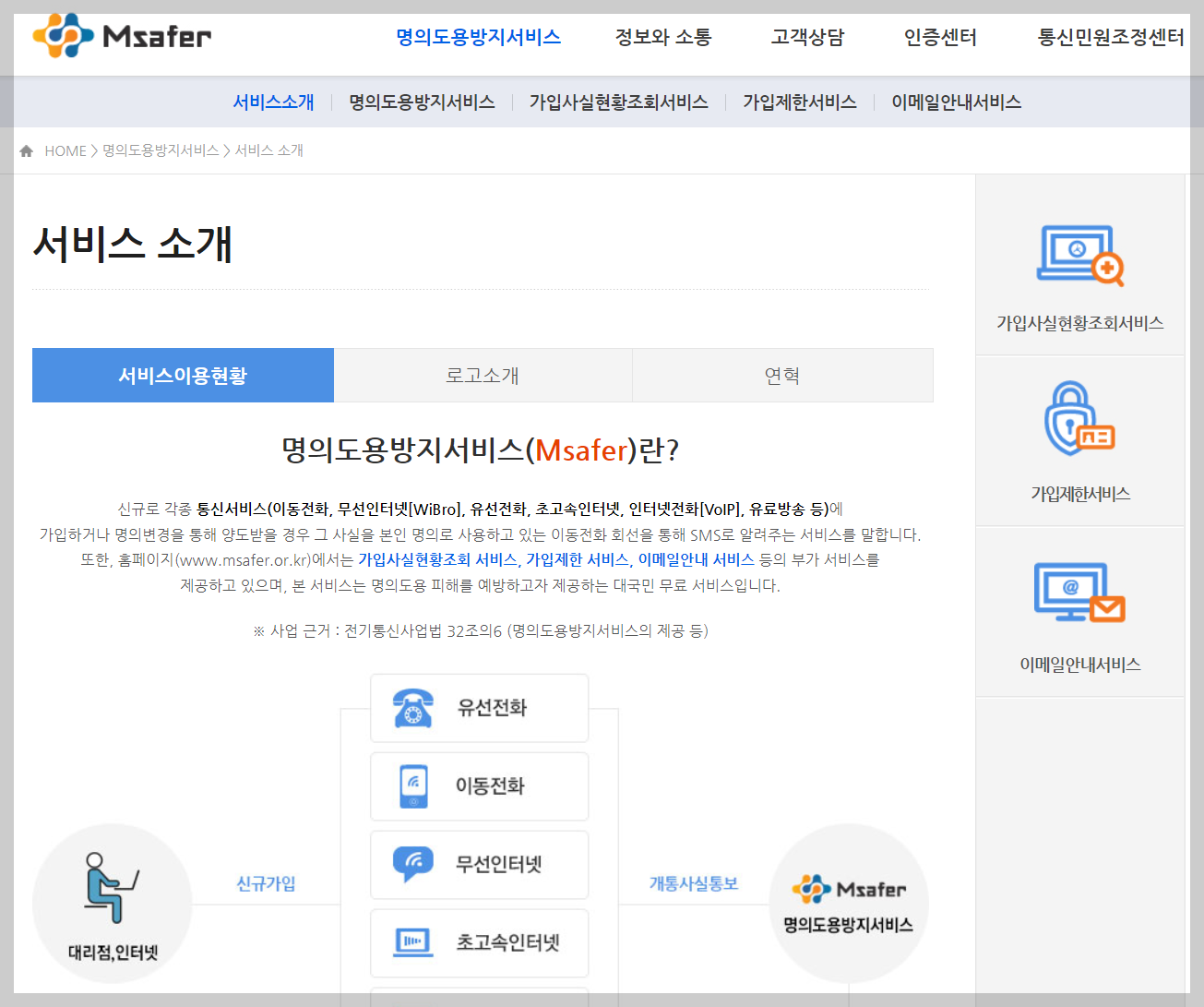The image size is (1204, 1007).
Task: Click 명의도용방지서비스 breadcrumb link
Action: (x=161, y=150)
